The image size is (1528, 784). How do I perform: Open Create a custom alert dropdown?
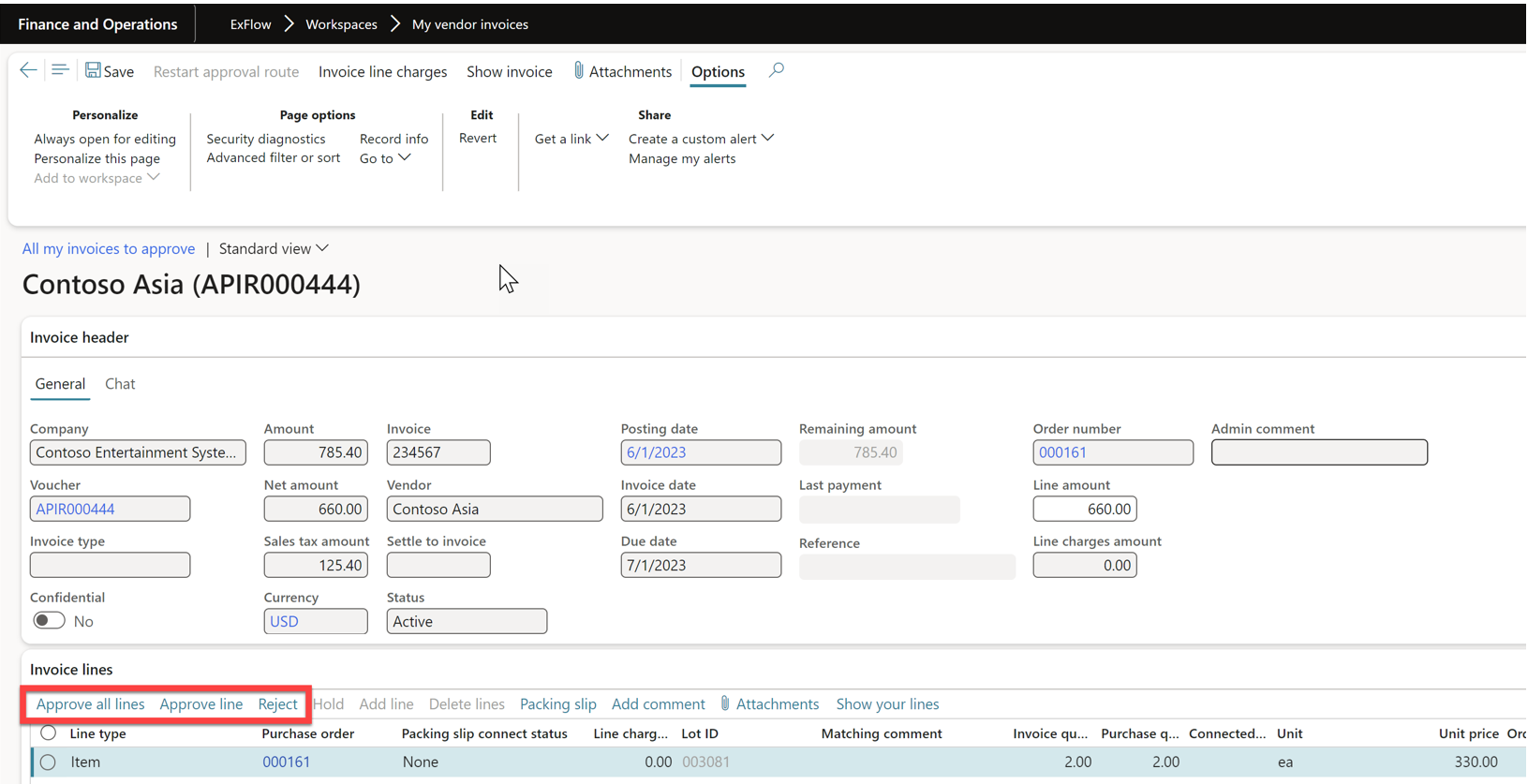point(701,139)
